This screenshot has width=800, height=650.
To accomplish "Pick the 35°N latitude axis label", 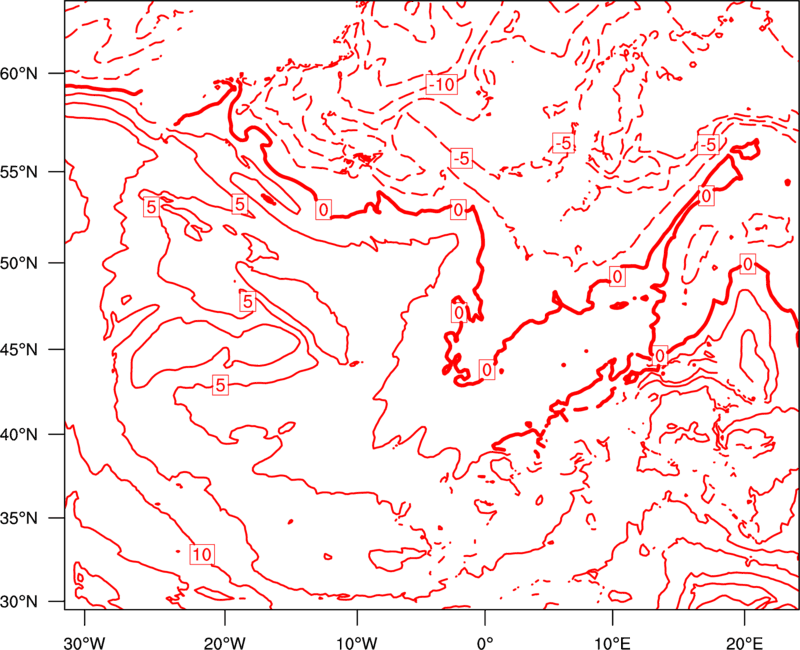I will point(19,518).
